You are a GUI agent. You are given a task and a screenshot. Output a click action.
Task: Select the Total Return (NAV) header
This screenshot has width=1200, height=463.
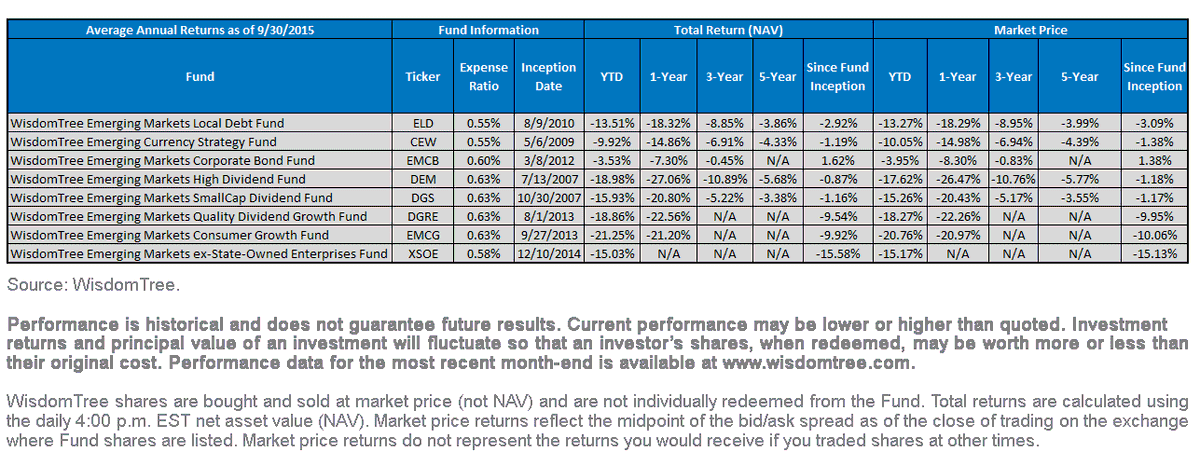(x=728, y=30)
